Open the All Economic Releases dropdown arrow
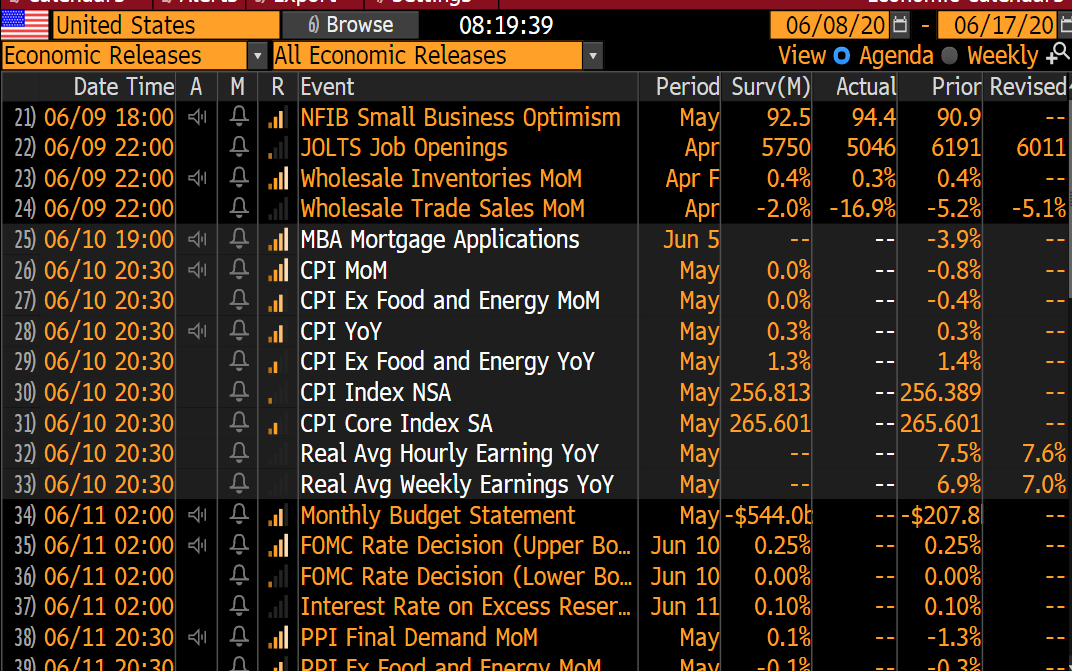This screenshot has height=671, width=1072. (x=593, y=56)
